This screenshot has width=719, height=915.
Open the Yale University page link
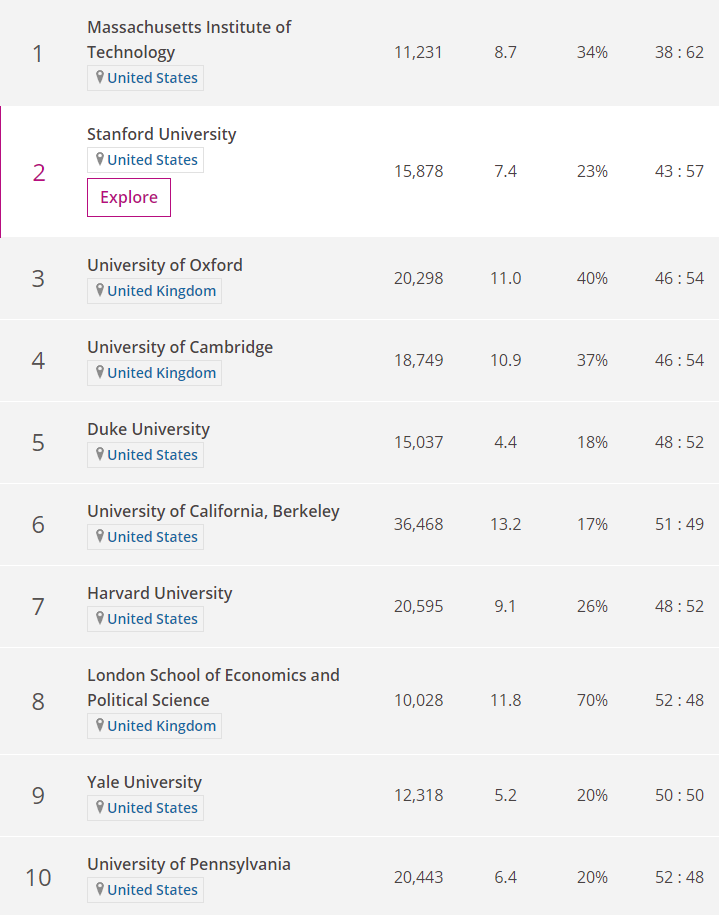click(x=144, y=782)
